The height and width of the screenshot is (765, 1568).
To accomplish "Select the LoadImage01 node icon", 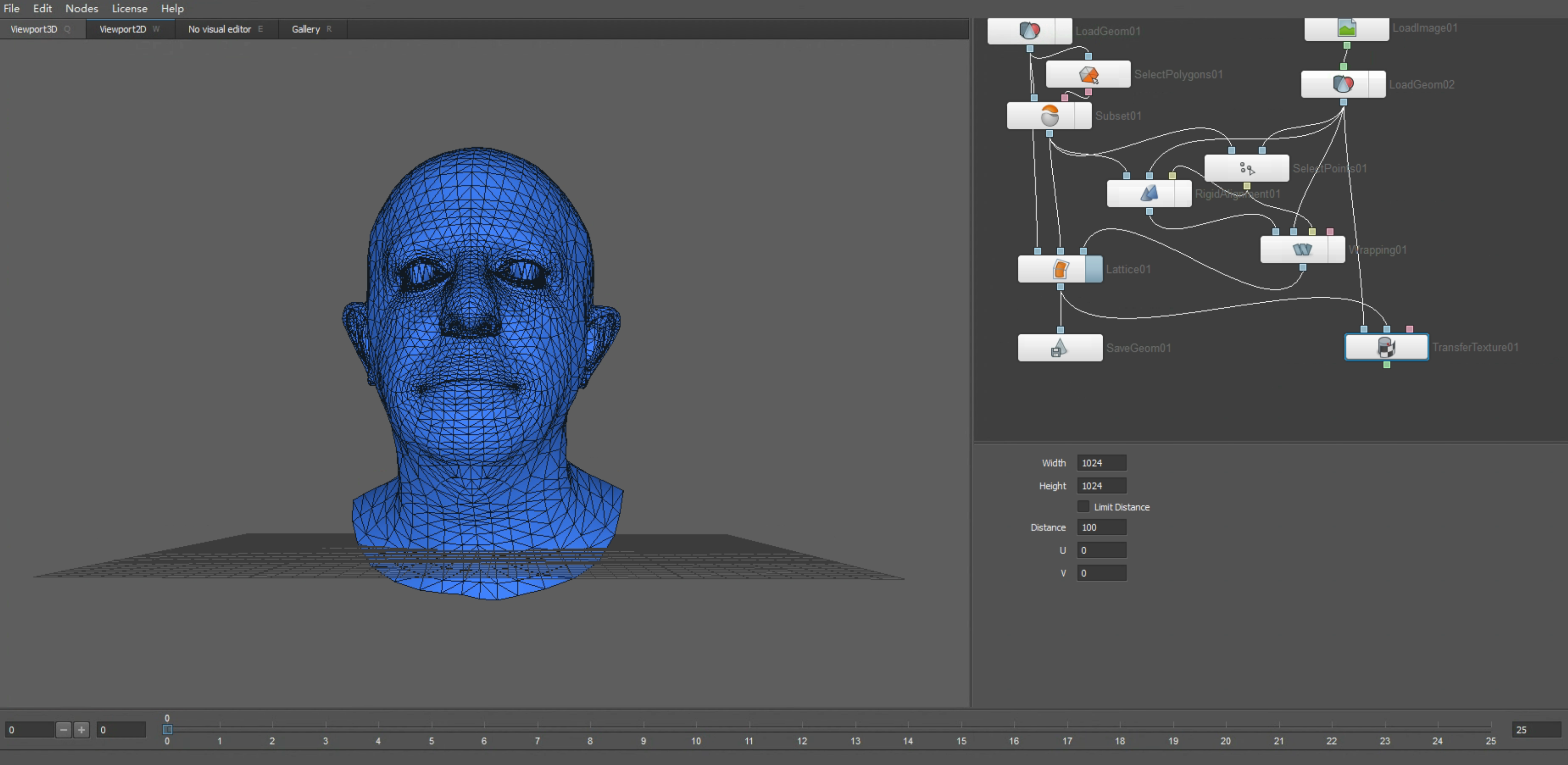I will coord(1346,29).
